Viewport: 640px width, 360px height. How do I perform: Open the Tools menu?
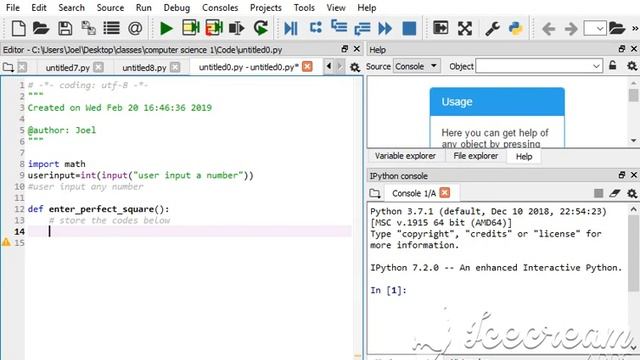coord(304,8)
